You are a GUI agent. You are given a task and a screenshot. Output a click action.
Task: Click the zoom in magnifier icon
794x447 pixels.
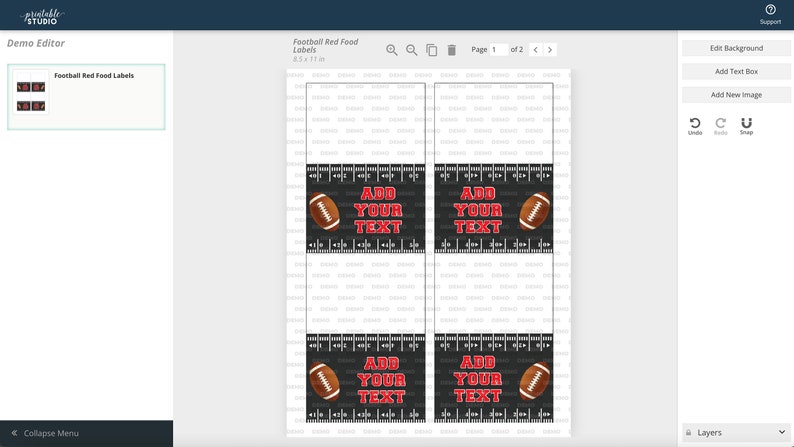(x=391, y=50)
